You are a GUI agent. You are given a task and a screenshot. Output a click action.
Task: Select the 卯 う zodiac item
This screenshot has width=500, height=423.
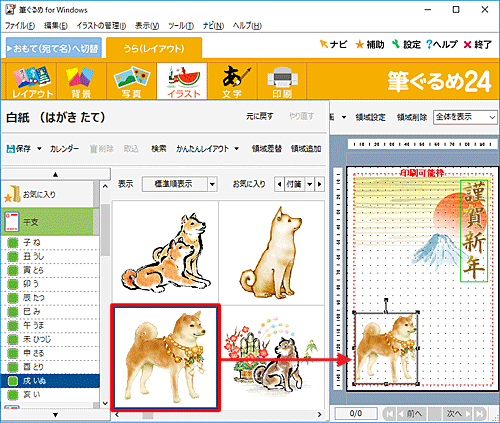point(50,284)
